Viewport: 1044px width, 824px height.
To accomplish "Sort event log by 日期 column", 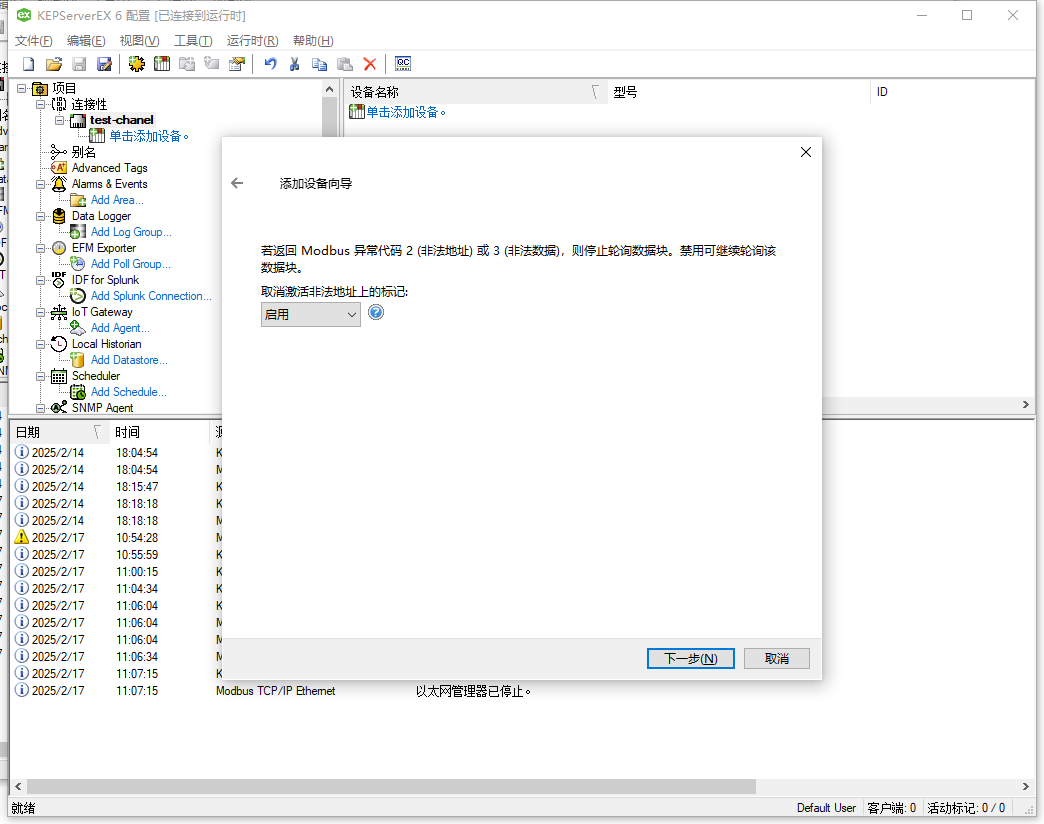I will pos(59,432).
